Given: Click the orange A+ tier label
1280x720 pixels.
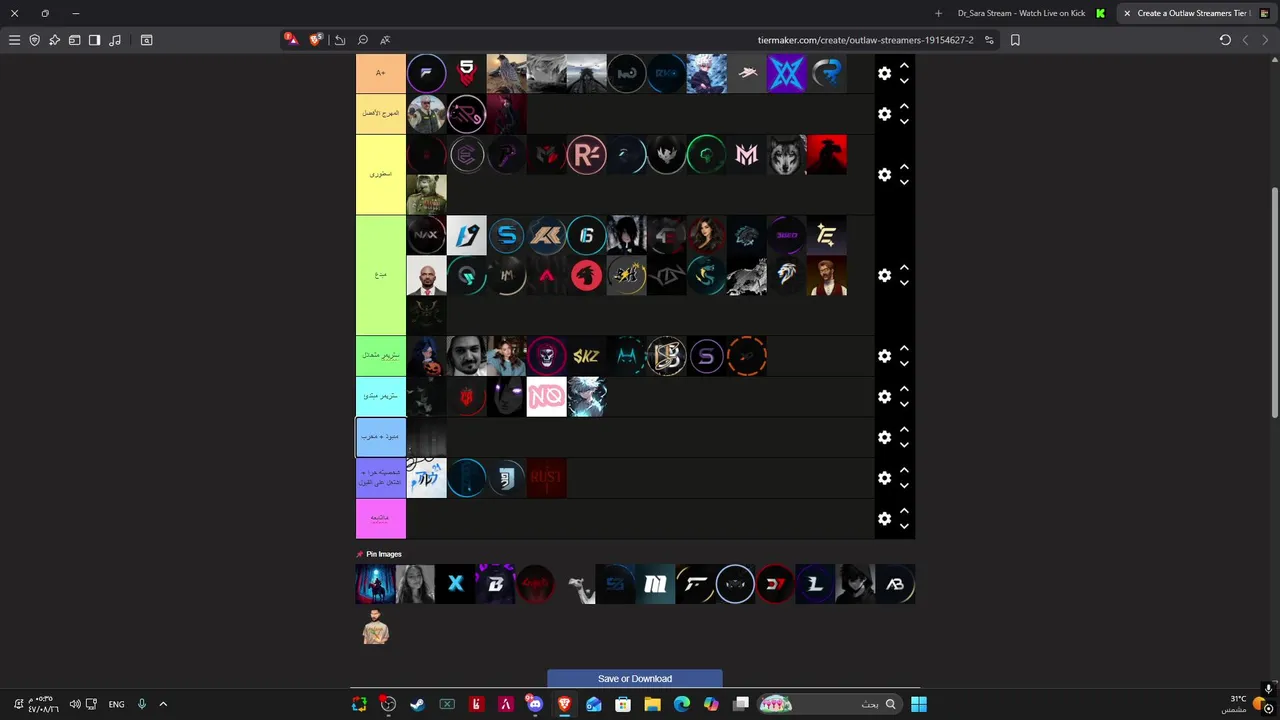Looking at the screenshot, I should coord(381,73).
